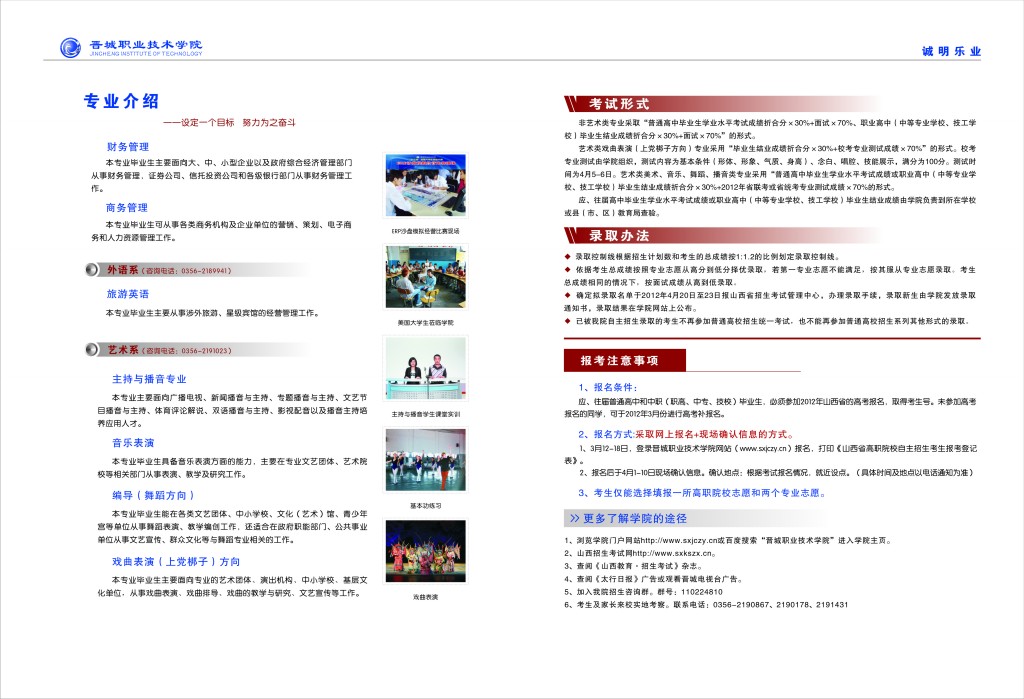Click list item 4 查阅《太行日报》广告

pyautogui.click(x=654, y=579)
